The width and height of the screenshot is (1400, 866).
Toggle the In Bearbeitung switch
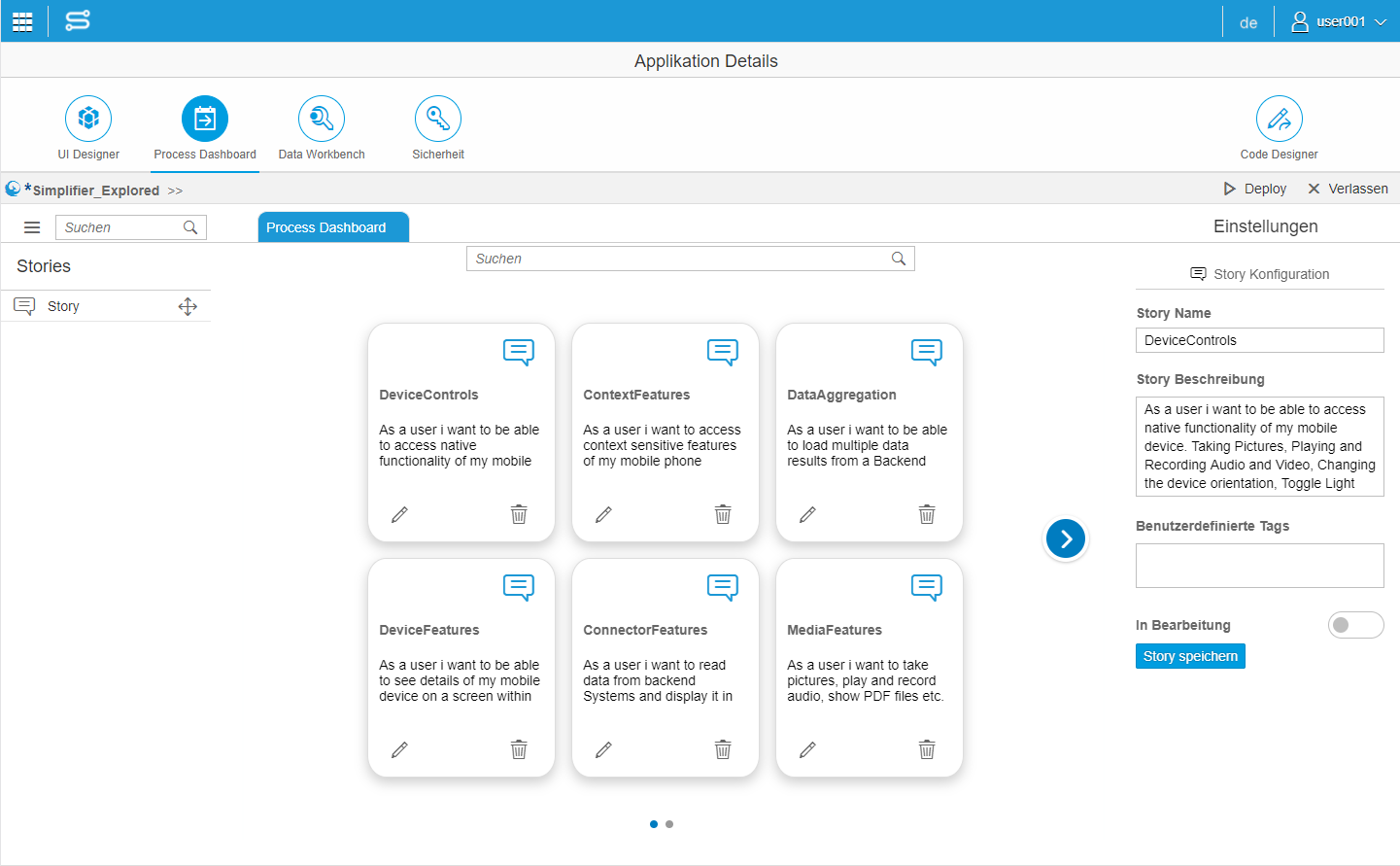coord(1355,625)
